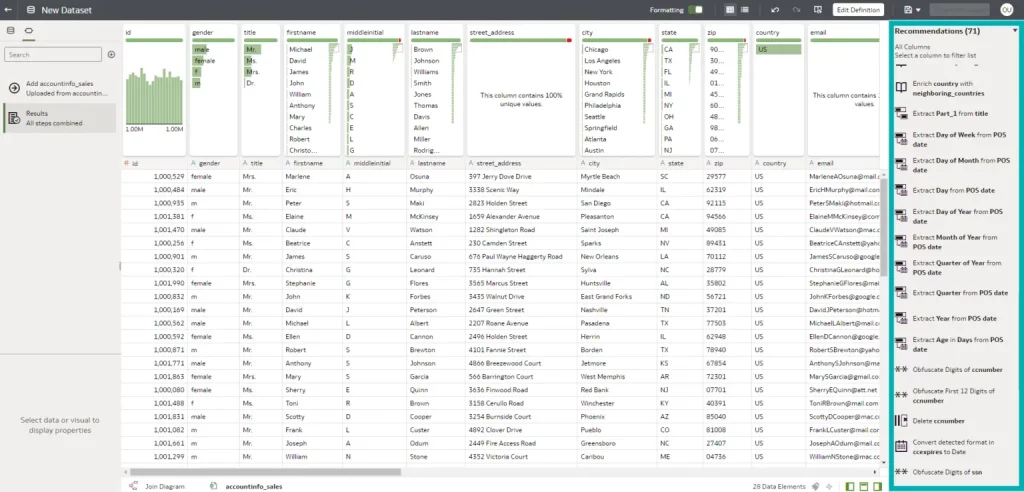Select the Results step
This screenshot has height=492, width=1024.
tap(58, 118)
